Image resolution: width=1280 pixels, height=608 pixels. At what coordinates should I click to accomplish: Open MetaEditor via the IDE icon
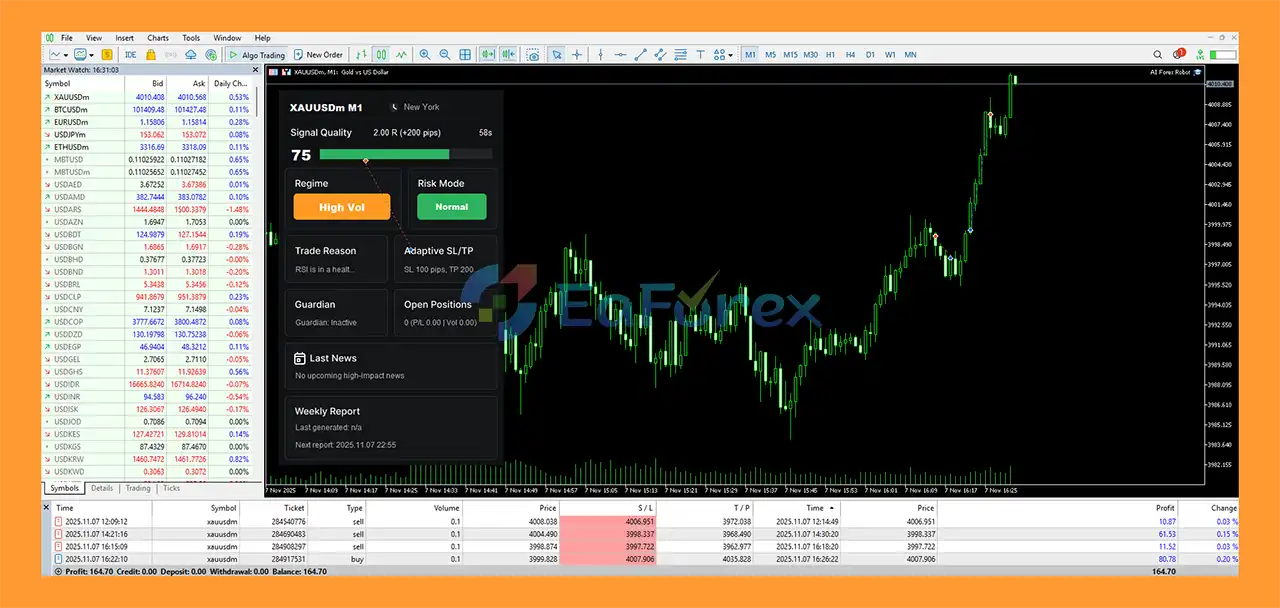point(128,55)
